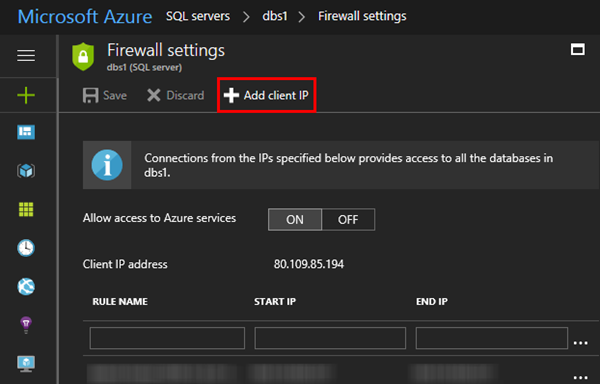Maximize the Firewall settings blade
Viewport: 600px width, 384px height.
click(577, 49)
